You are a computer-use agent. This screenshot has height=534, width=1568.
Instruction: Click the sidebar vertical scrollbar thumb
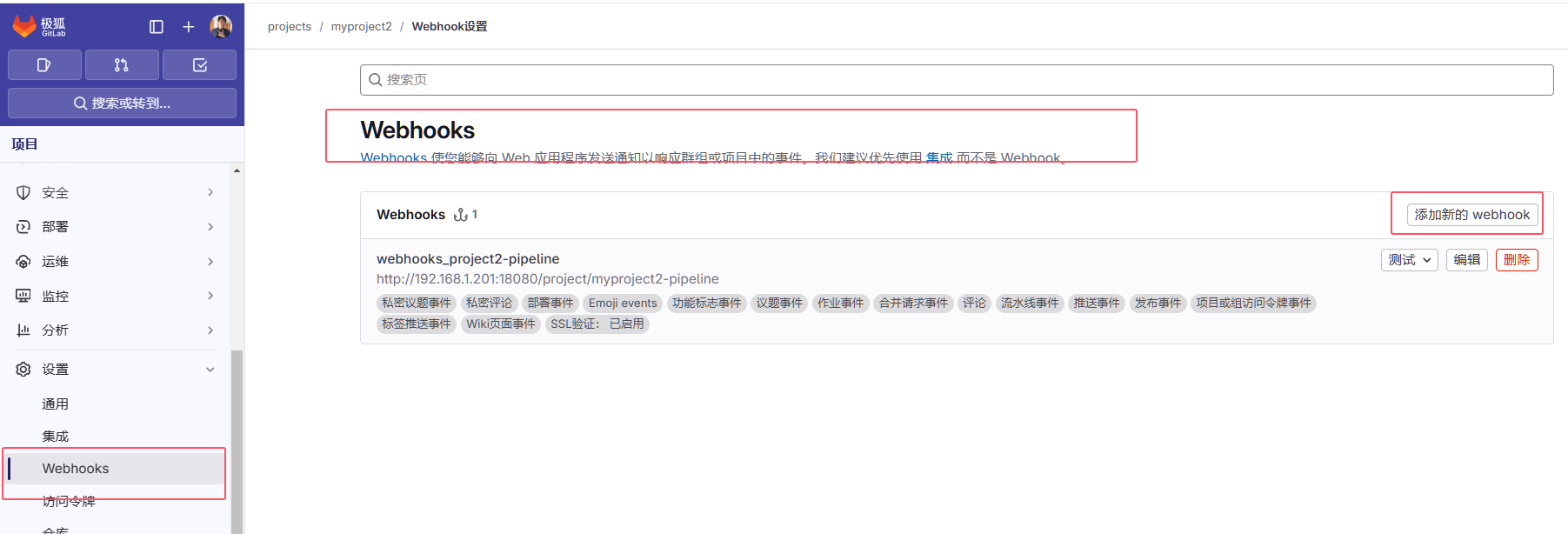pyautogui.click(x=237, y=442)
